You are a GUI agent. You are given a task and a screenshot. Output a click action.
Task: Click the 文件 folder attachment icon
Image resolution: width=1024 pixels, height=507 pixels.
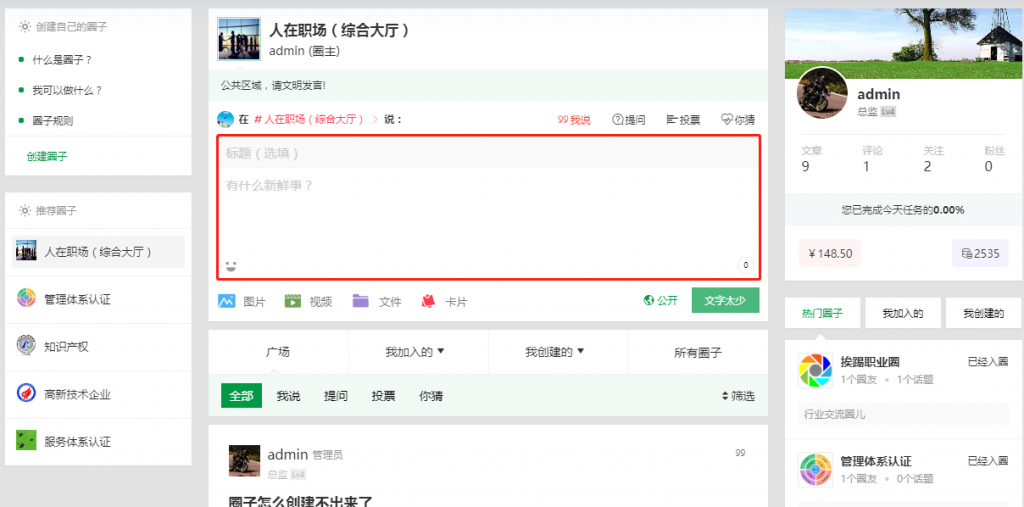point(360,301)
